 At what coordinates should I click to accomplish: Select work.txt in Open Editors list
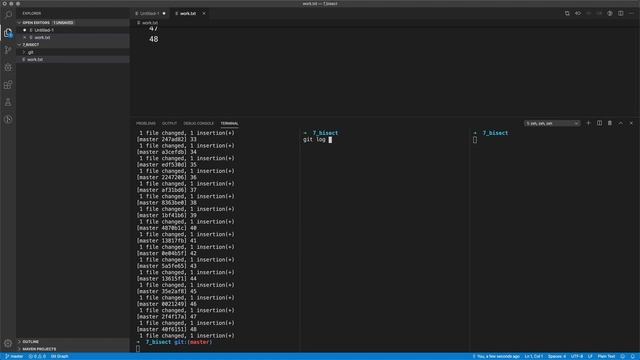click(73, 38)
